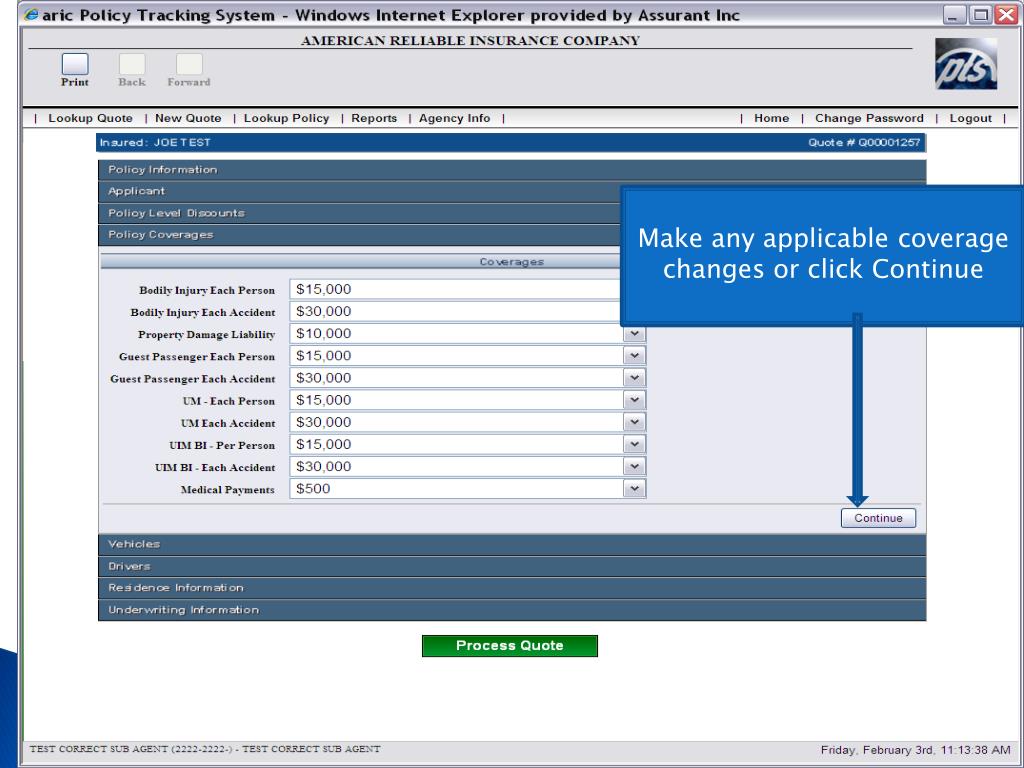Click the Continue button
This screenshot has height=768, width=1024.
878,518
